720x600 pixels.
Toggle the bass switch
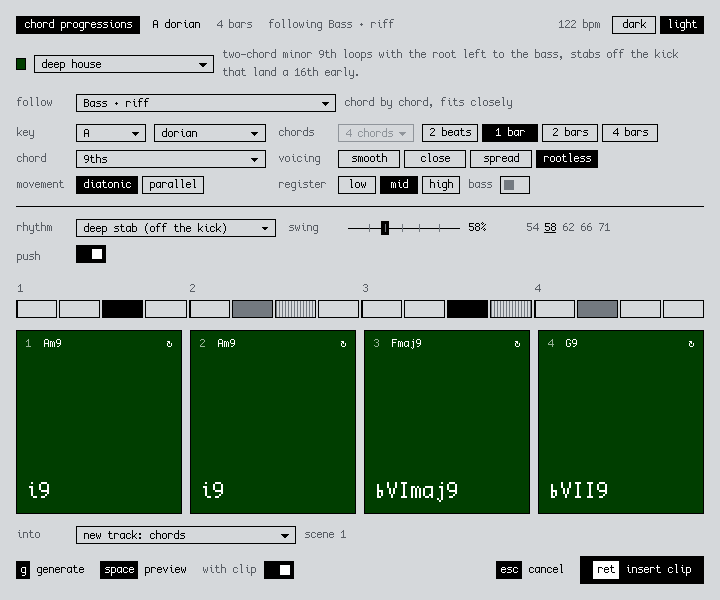515,185
